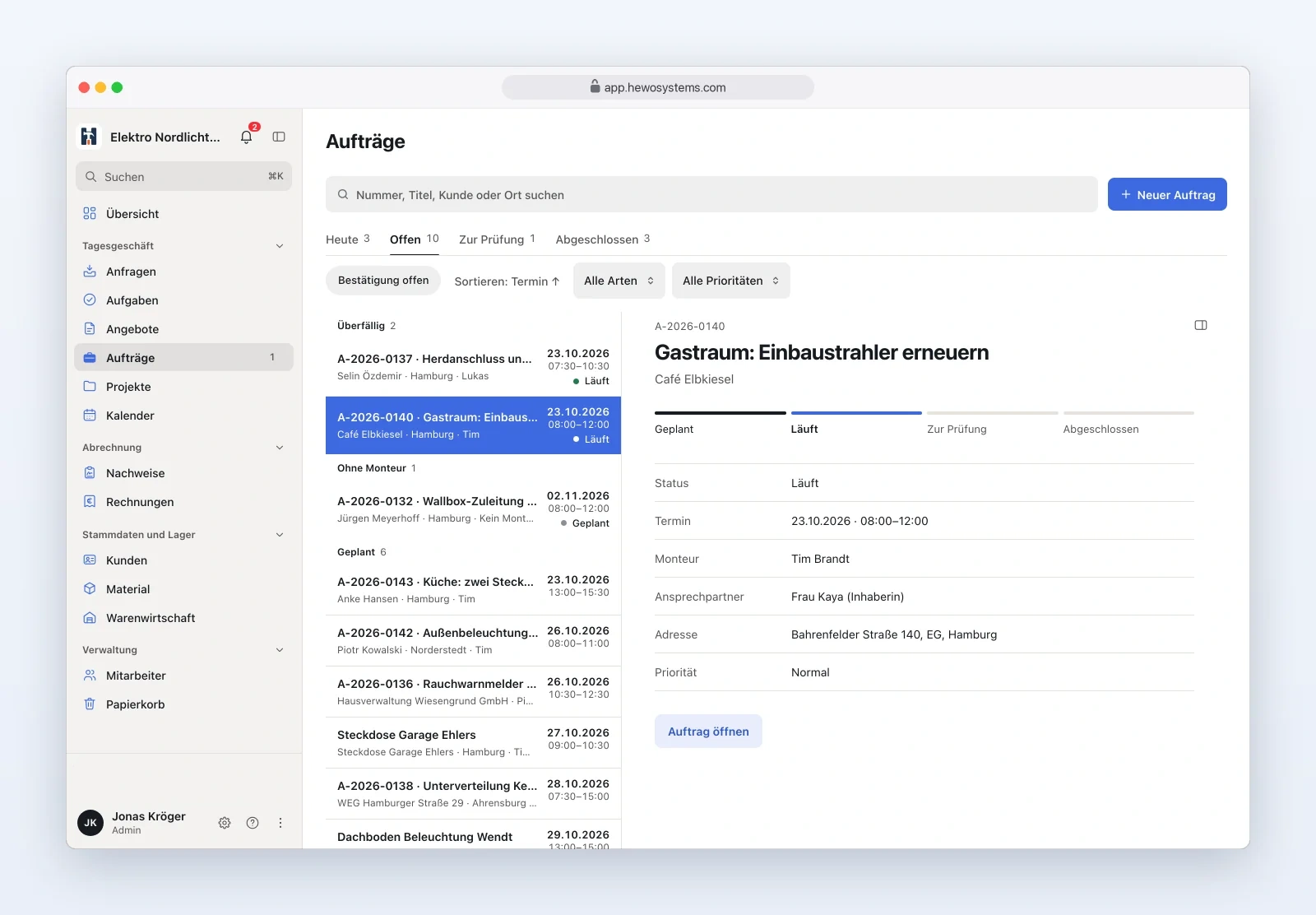The height and width of the screenshot is (915, 1316).
Task: Click the Neuer Auftrag button
Action: 1167,195
